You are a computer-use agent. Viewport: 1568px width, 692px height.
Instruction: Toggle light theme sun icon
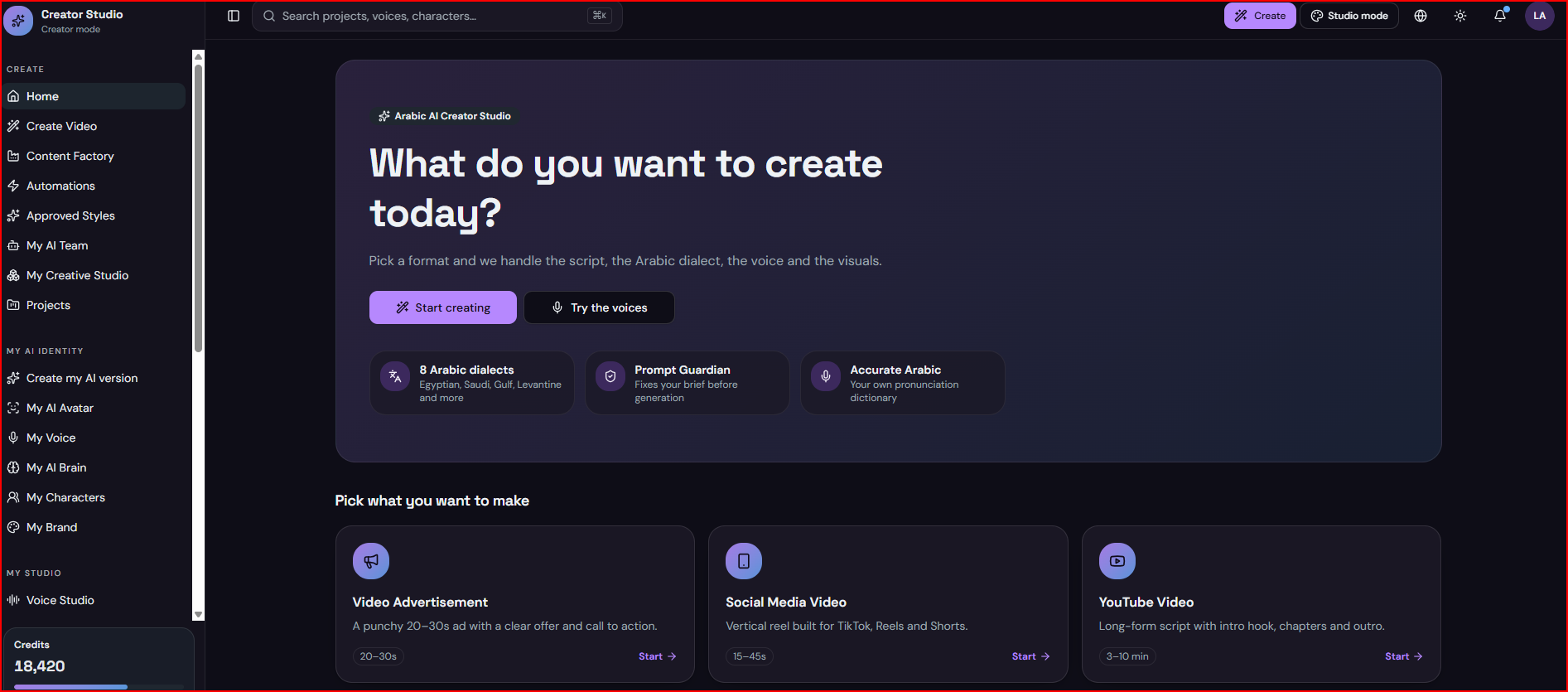tap(1460, 16)
